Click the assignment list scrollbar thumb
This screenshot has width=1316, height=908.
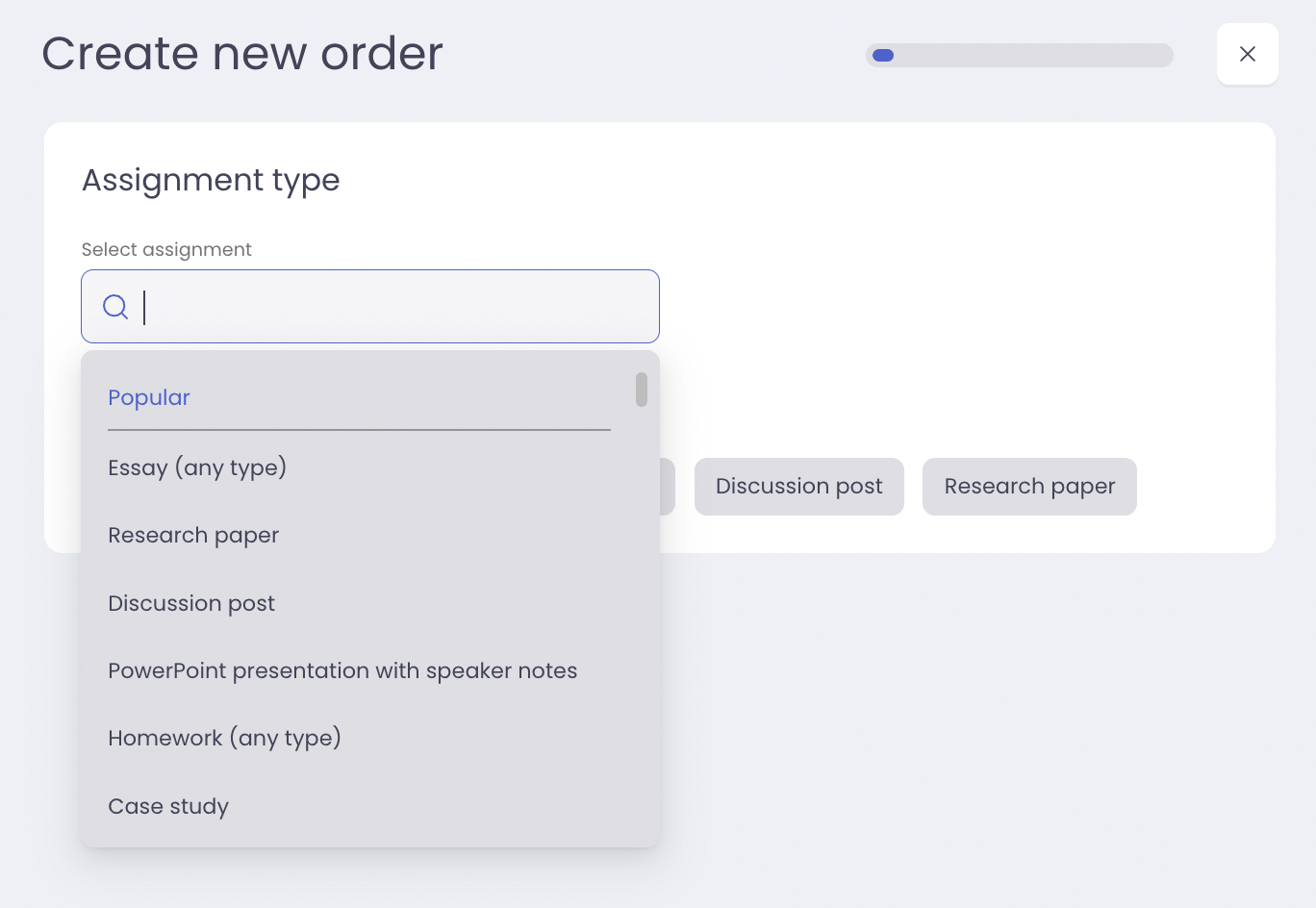642,390
